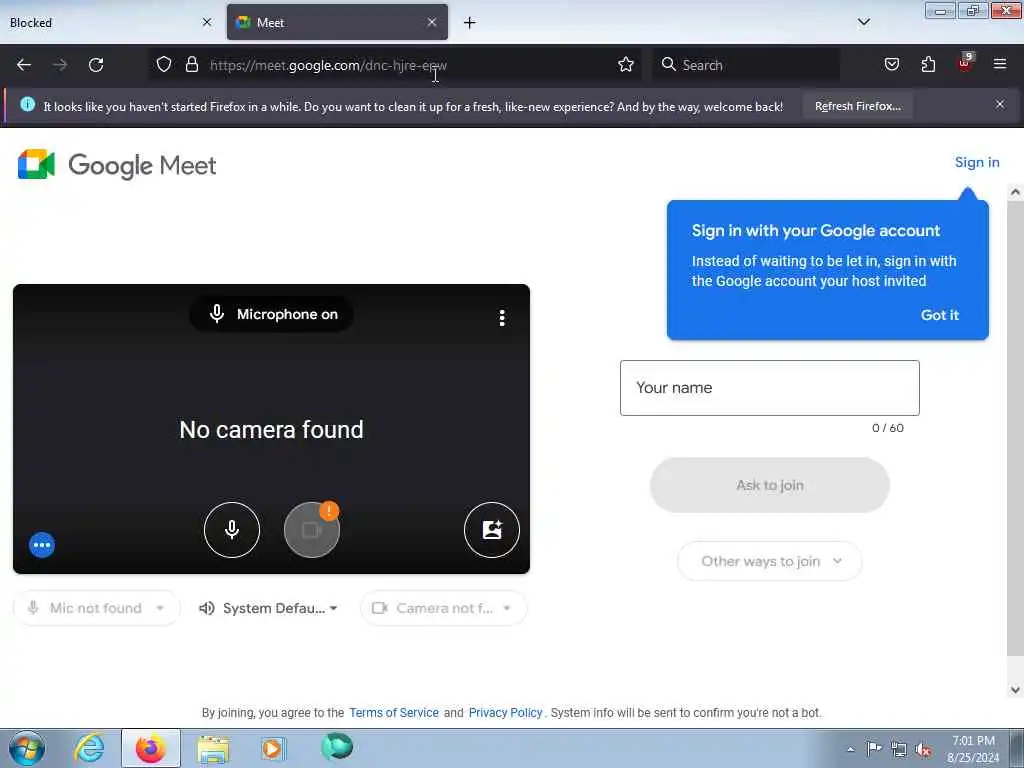Open the Firefox hamburger application menu
This screenshot has height=768, width=1024.
1000,64
